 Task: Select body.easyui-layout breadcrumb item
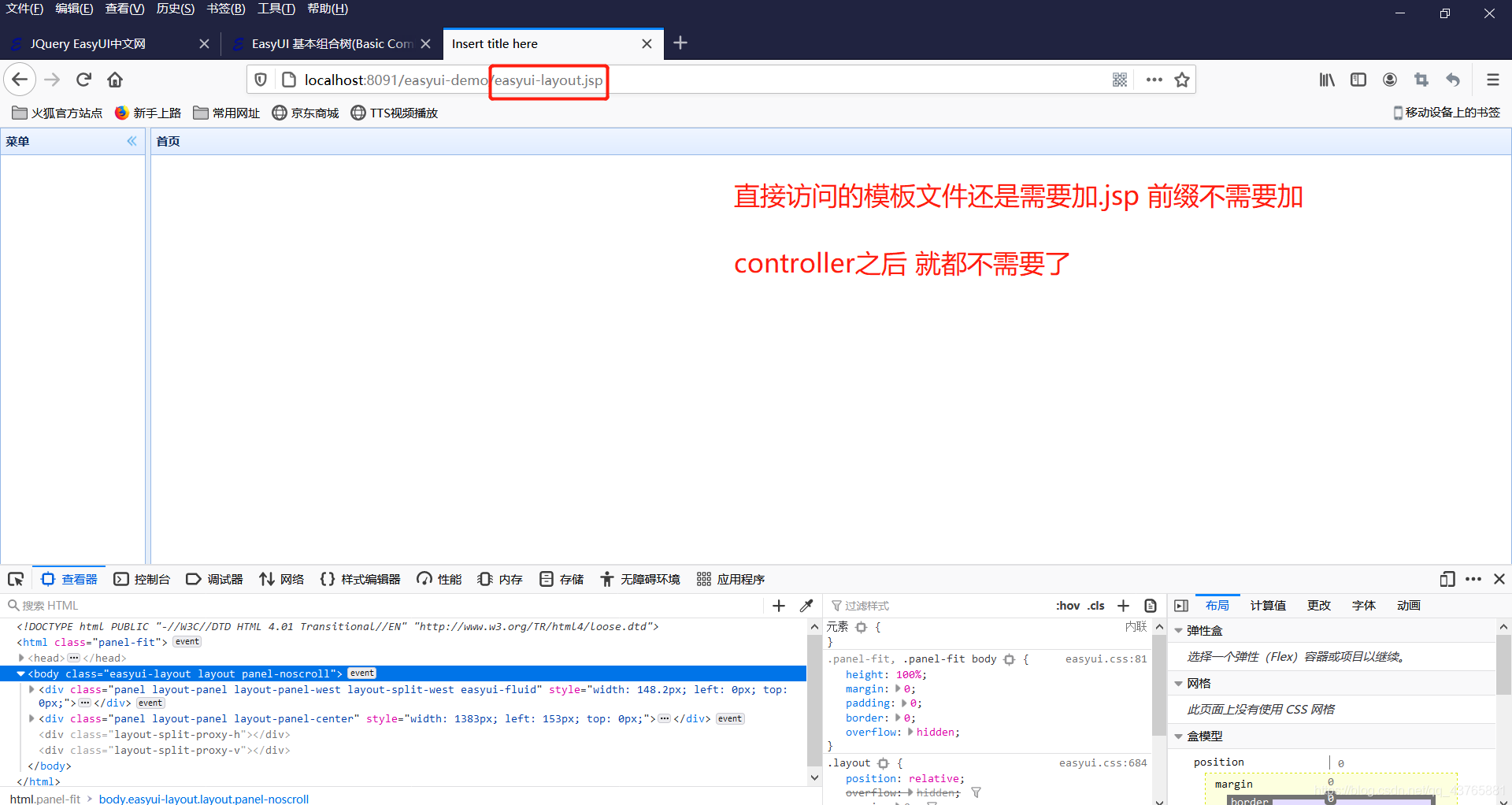tap(204, 799)
